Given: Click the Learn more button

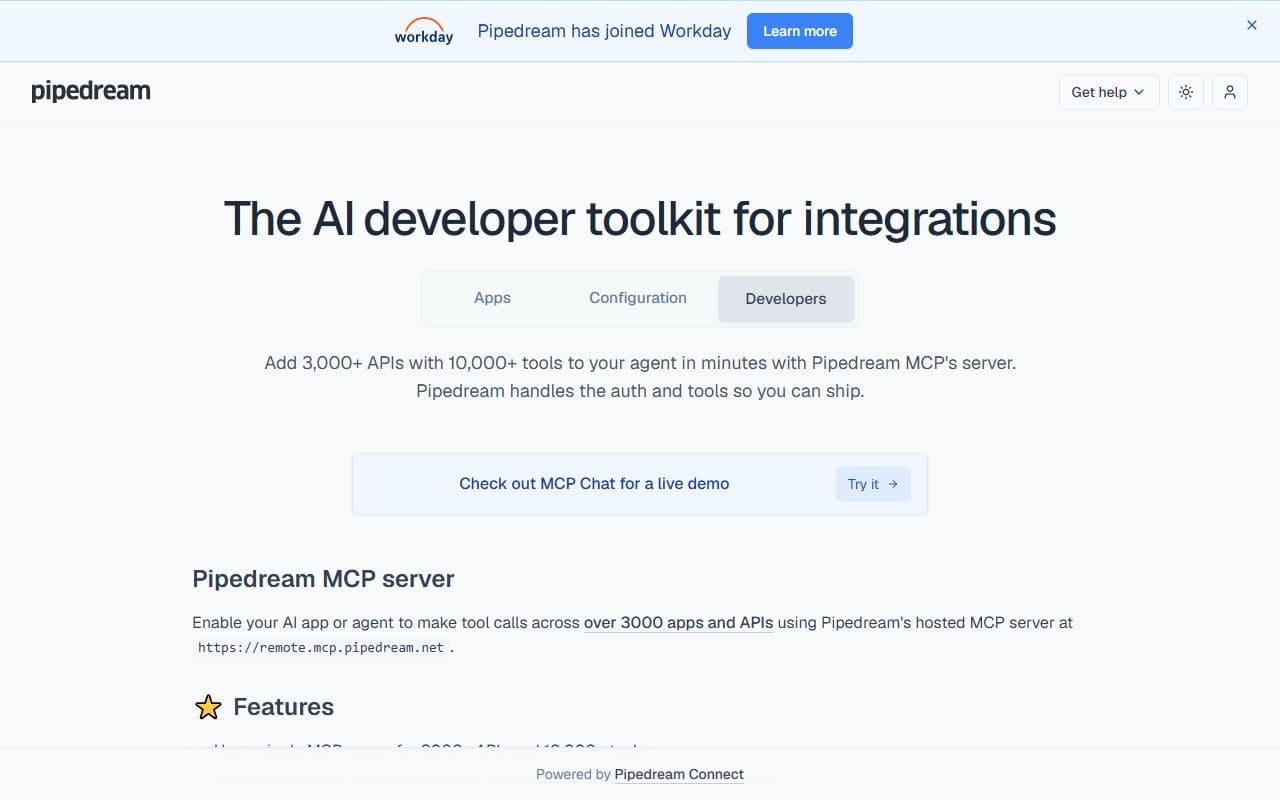Looking at the screenshot, I should tap(800, 31).
